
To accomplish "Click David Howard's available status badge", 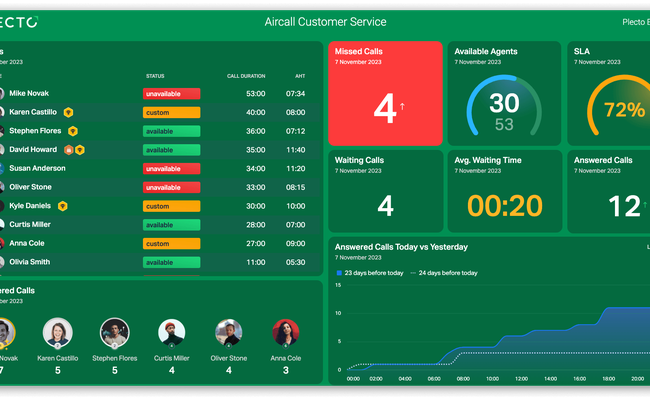I will tap(172, 150).
